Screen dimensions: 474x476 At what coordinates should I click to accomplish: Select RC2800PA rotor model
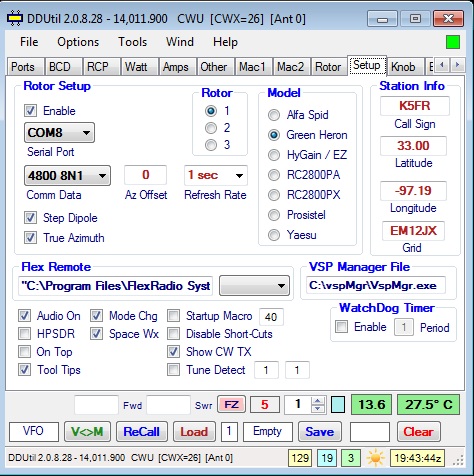274,175
